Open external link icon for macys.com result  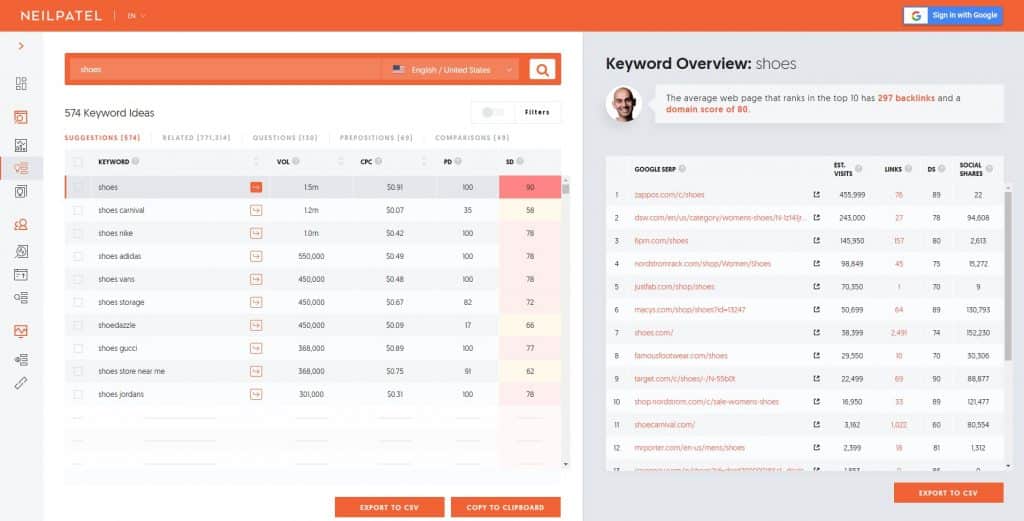pyautogui.click(x=817, y=310)
